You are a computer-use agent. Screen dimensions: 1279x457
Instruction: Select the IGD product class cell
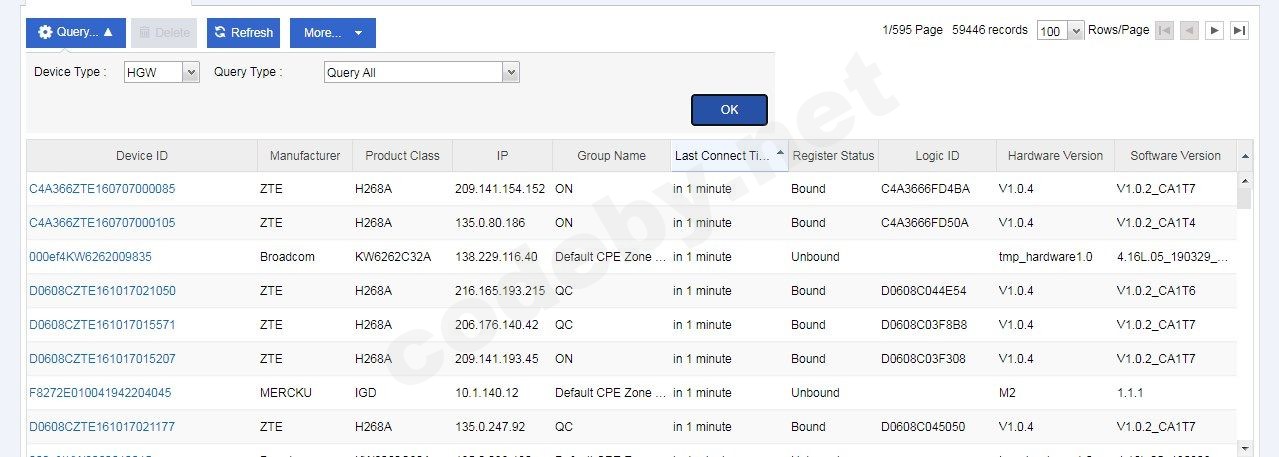(366, 393)
